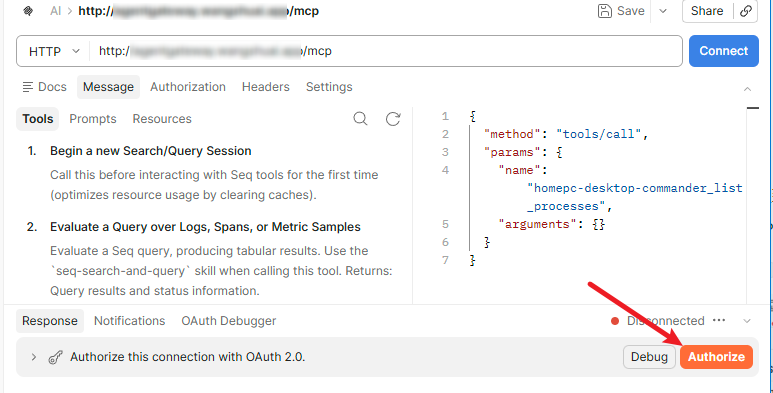This screenshot has height=393, width=773.
Task: Search tools with the magnifier icon
Action: [360, 119]
